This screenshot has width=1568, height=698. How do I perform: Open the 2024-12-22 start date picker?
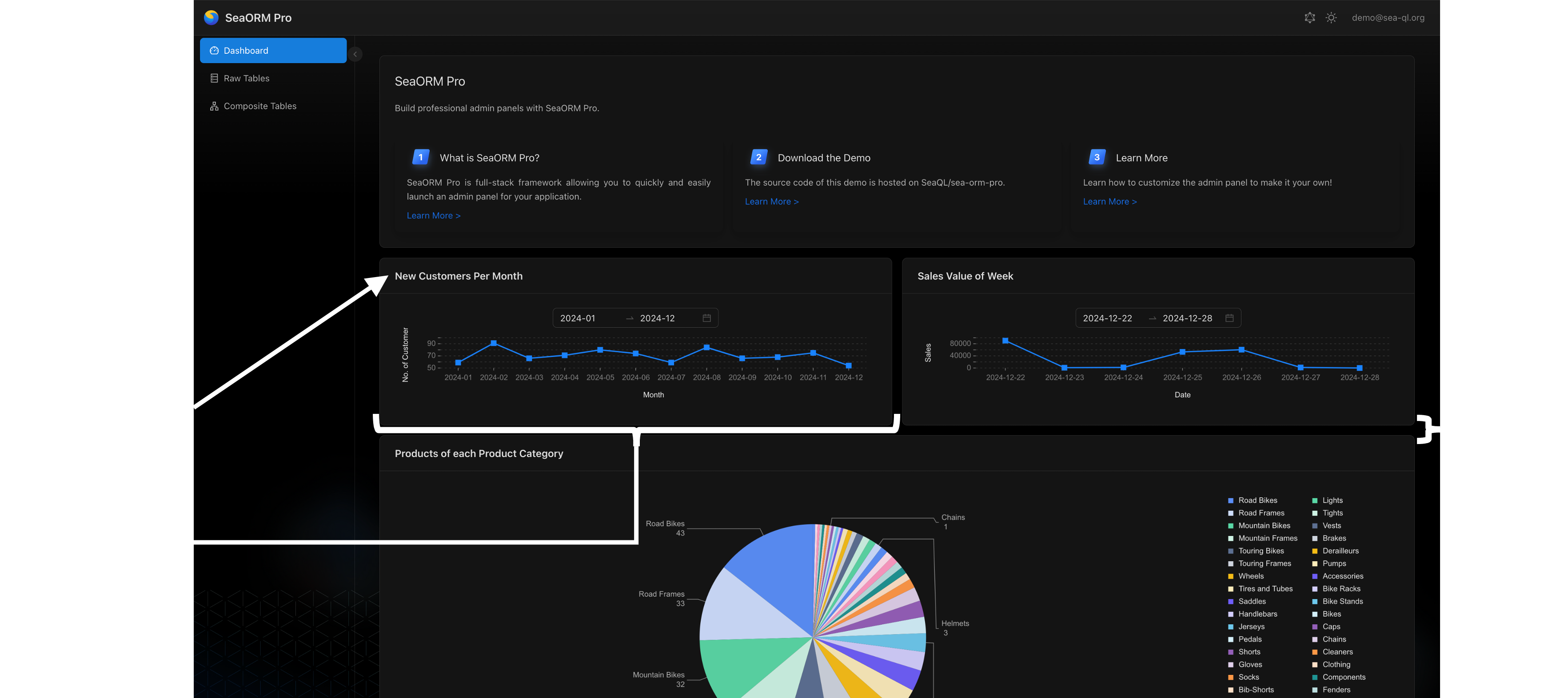(x=1107, y=318)
